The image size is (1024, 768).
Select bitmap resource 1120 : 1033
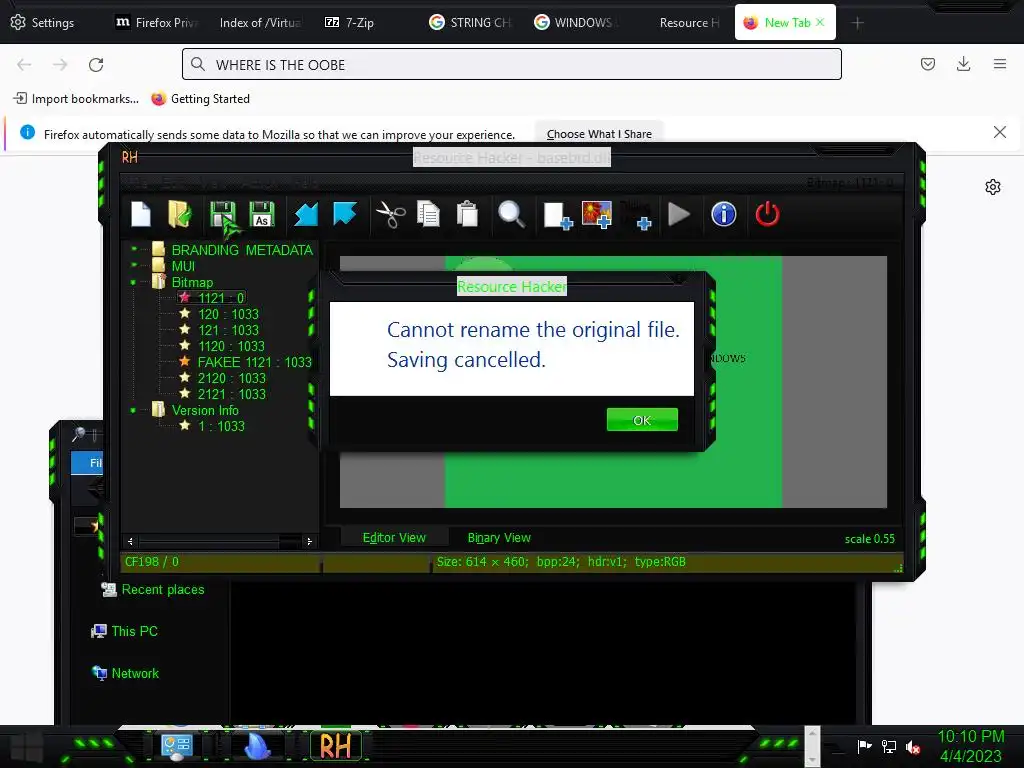point(231,346)
